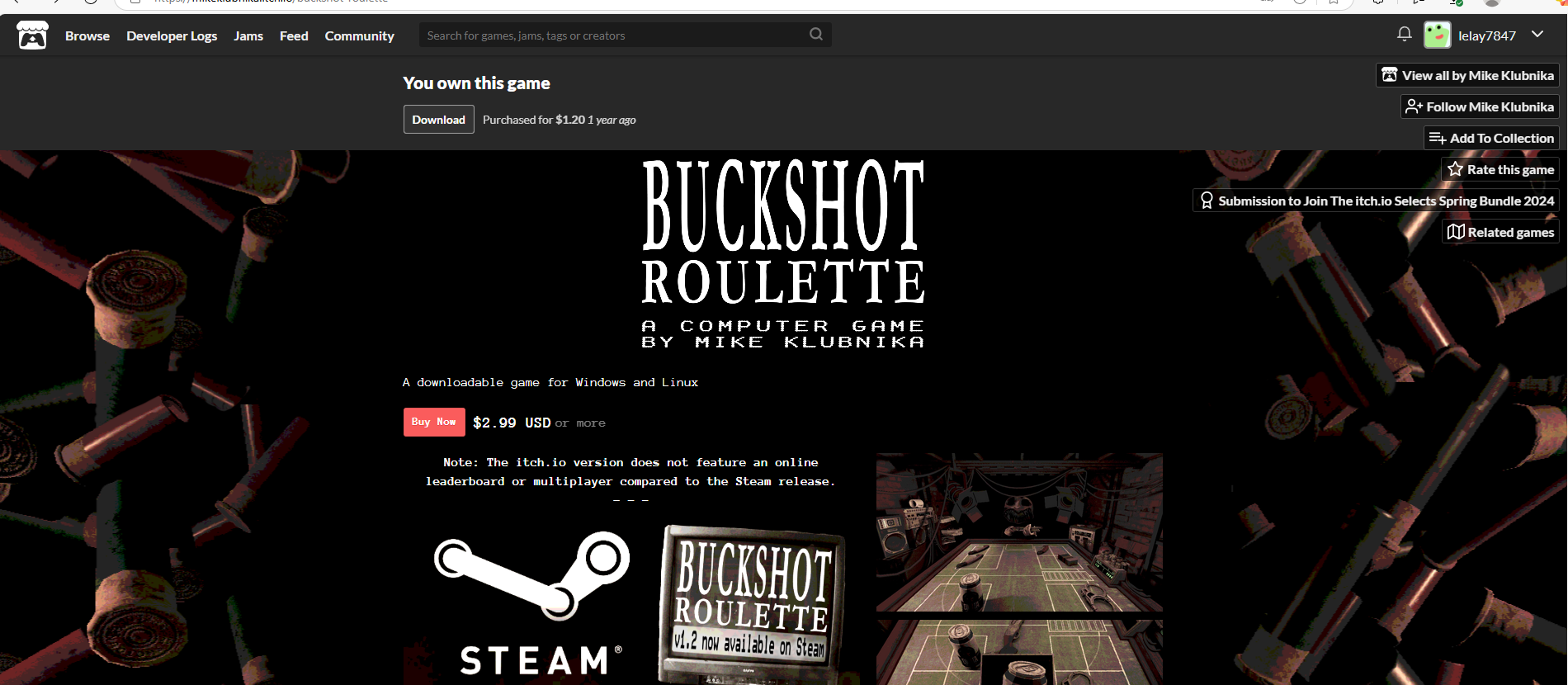Image resolution: width=1568 pixels, height=685 pixels.
Task: Click lelay7847 username
Action: click(x=1487, y=35)
